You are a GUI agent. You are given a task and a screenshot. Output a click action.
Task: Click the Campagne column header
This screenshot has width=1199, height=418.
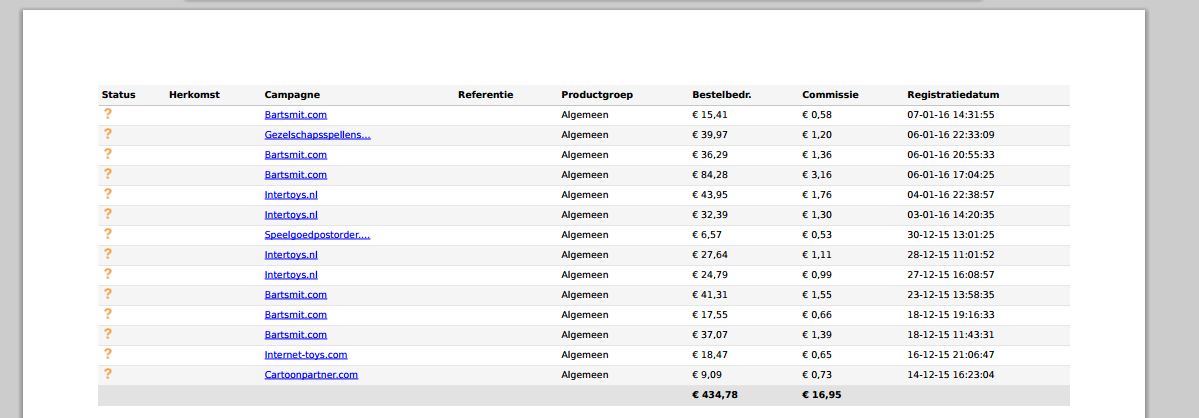point(292,95)
